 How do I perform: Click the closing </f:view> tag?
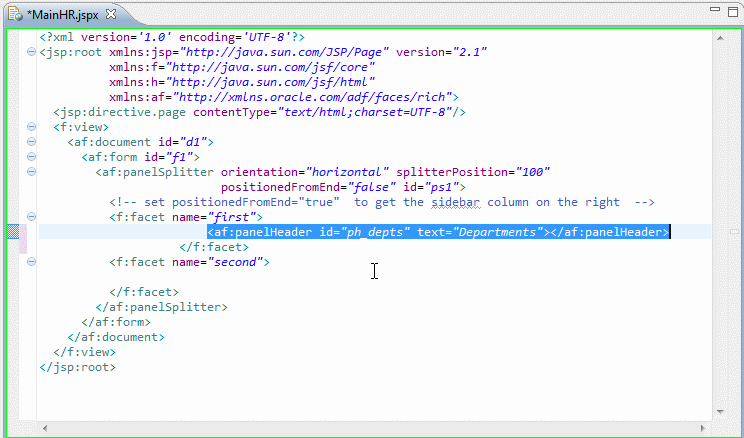84,352
